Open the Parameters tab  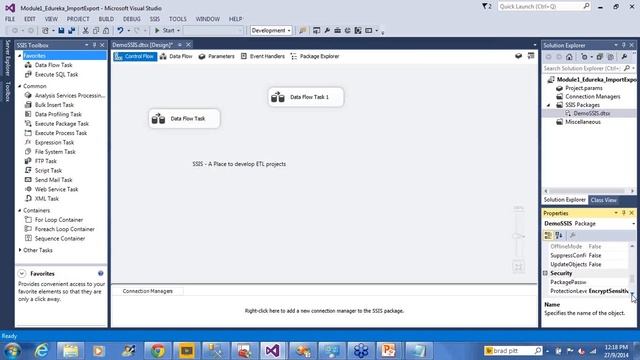tap(216, 56)
